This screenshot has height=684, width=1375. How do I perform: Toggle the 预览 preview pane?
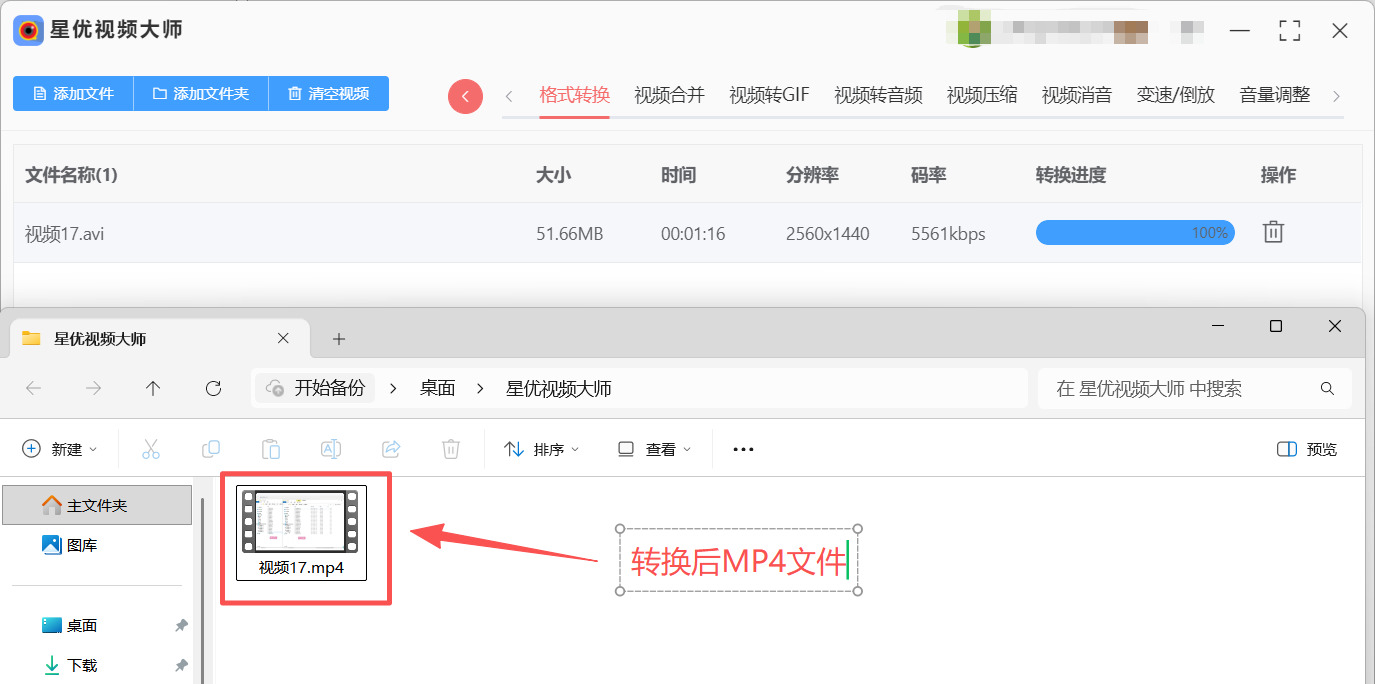point(1307,450)
